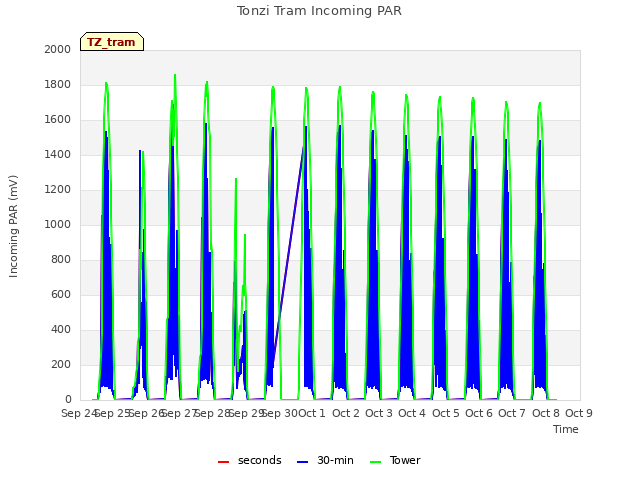Screen dimensions: 640x480
Task: Click the 2000 y-axis tick label
Action: (58, 49)
